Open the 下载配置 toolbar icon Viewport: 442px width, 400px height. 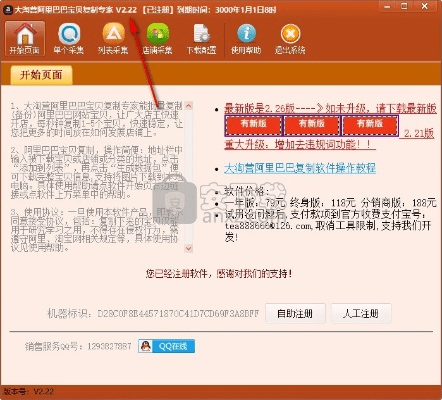coord(201,38)
